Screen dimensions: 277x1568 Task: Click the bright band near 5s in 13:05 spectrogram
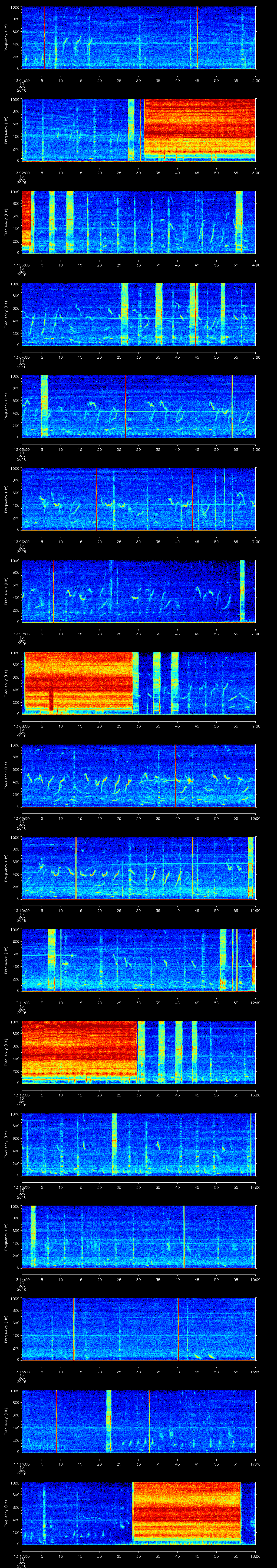tap(44, 406)
